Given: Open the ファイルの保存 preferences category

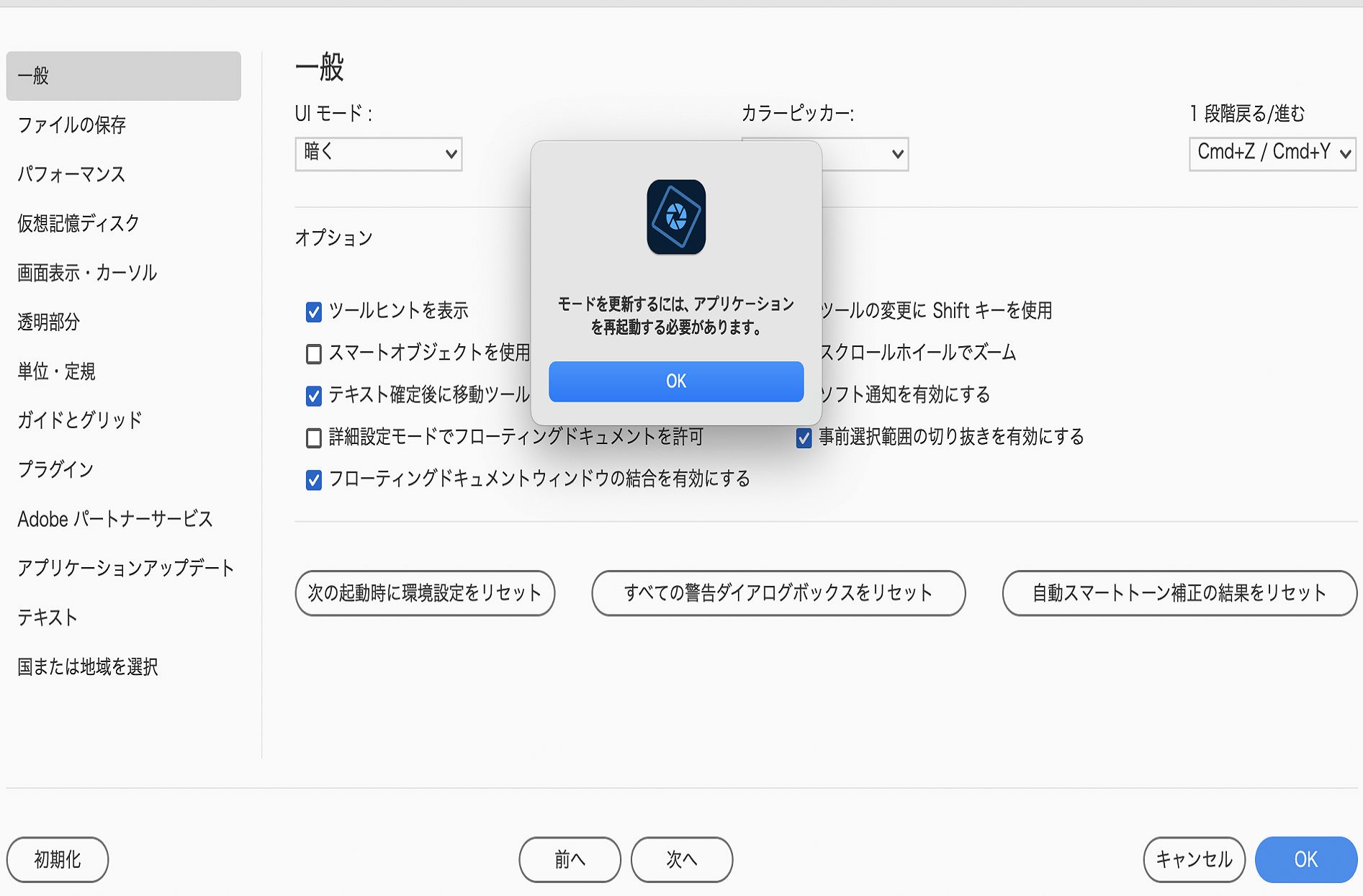Looking at the screenshot, I should pyautogui.click(x=72, y=125).
